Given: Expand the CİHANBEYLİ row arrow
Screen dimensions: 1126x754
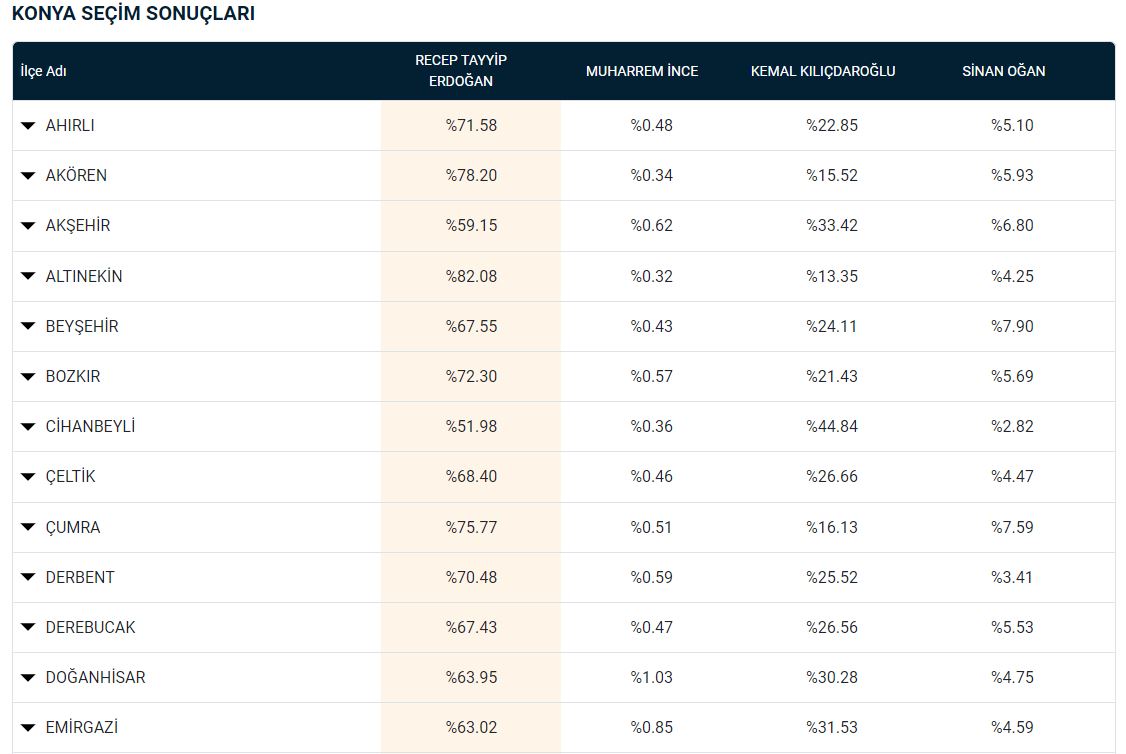Looking at the screenshot, I should click(28, 427).
